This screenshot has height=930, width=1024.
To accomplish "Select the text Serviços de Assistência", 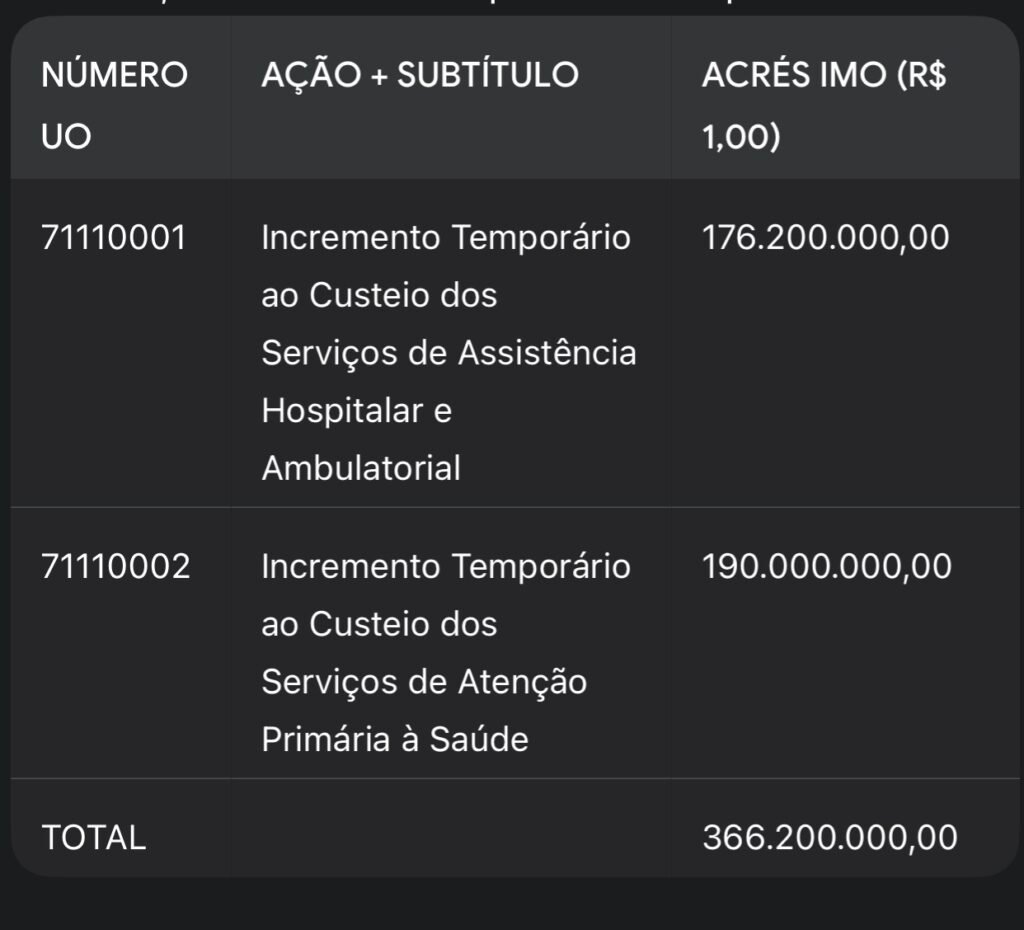I will tap(448, 353).
